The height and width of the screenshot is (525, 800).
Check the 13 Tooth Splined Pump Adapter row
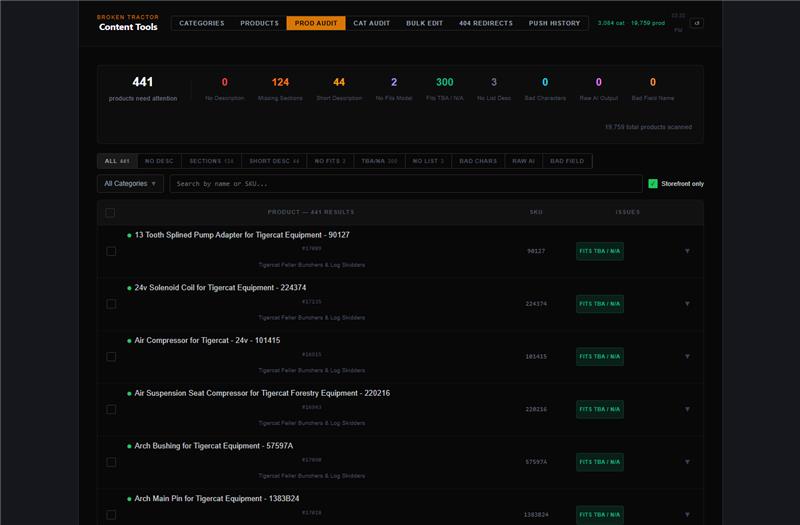pos(111,251)
